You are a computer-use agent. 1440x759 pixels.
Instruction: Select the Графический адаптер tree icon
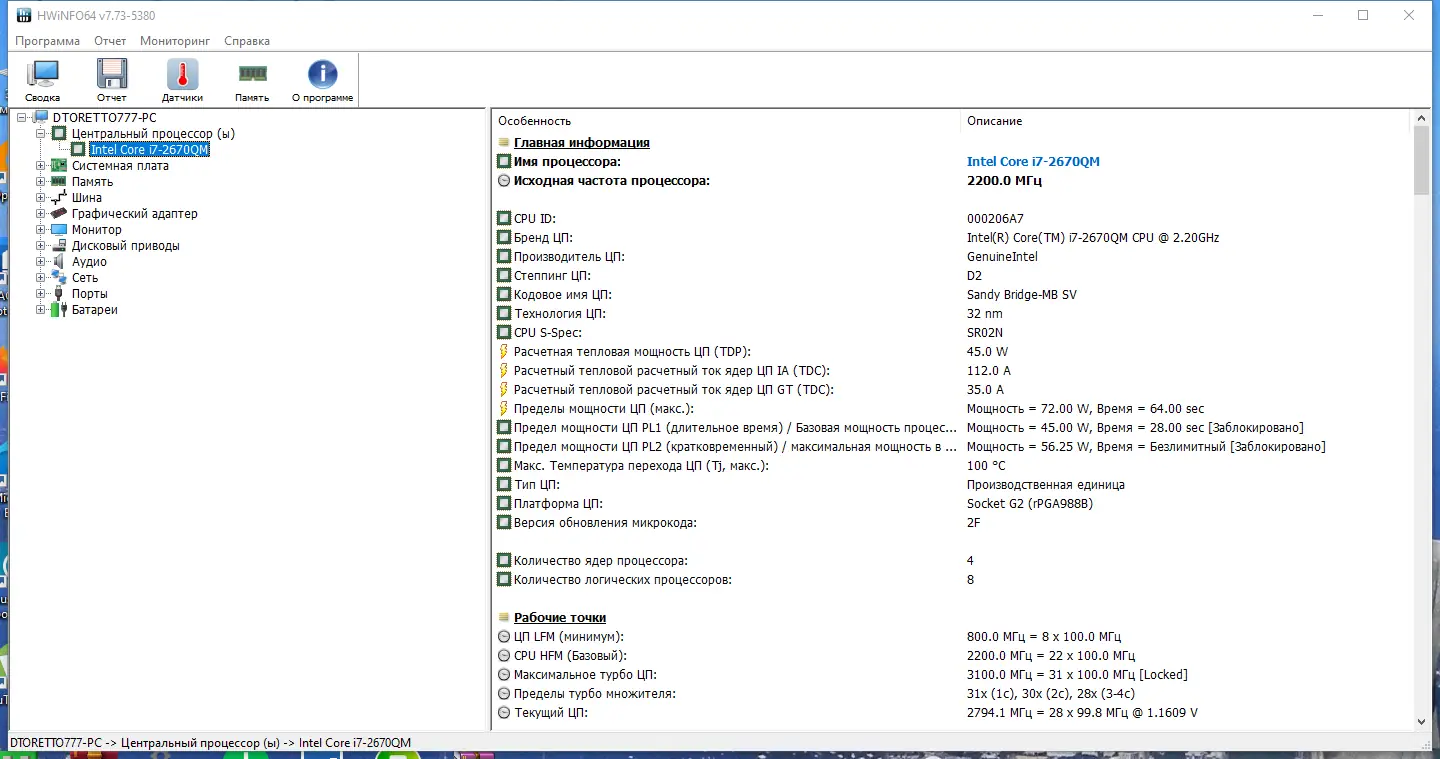[x=59, y=213]
